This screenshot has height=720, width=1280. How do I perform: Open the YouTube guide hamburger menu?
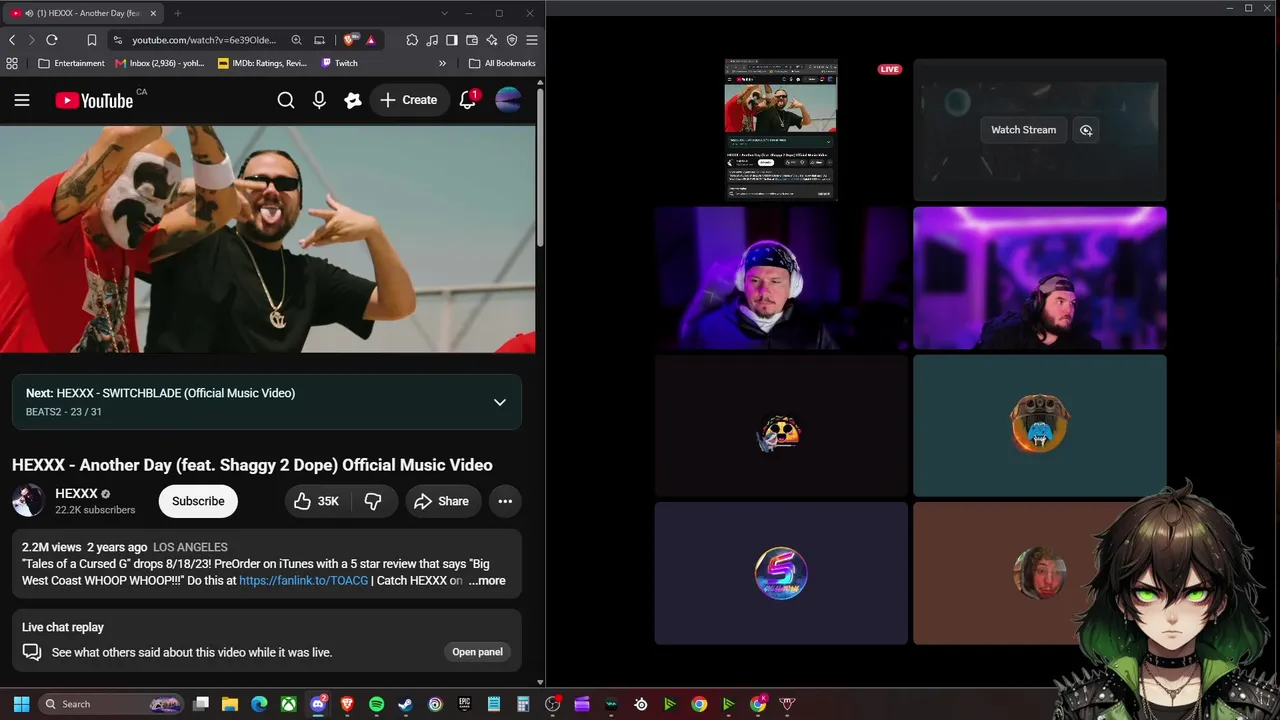[22, 100]
